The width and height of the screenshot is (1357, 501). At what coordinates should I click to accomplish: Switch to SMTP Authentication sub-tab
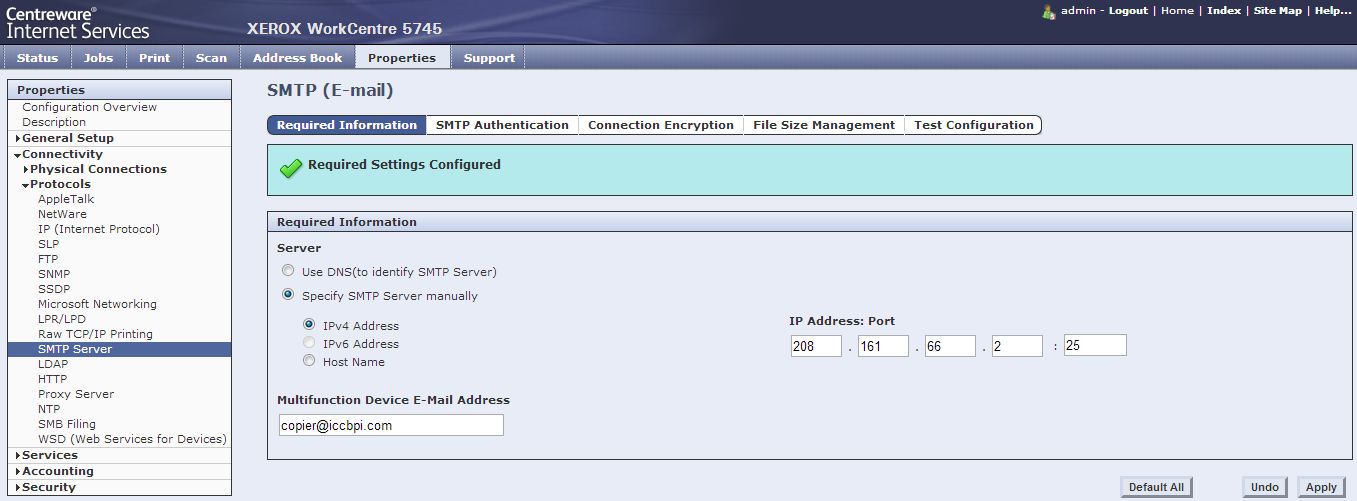[502, 125]
